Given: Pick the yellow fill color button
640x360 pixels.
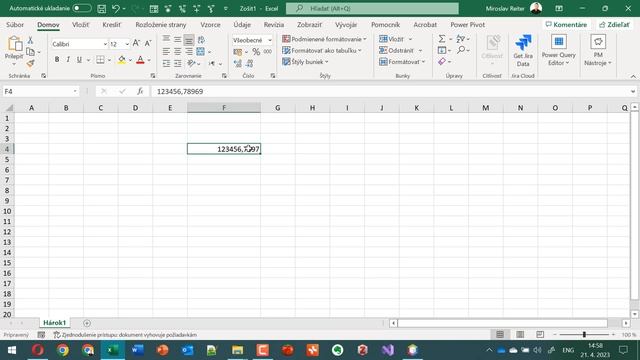Looking at the screenshot, I should (122, 60).
